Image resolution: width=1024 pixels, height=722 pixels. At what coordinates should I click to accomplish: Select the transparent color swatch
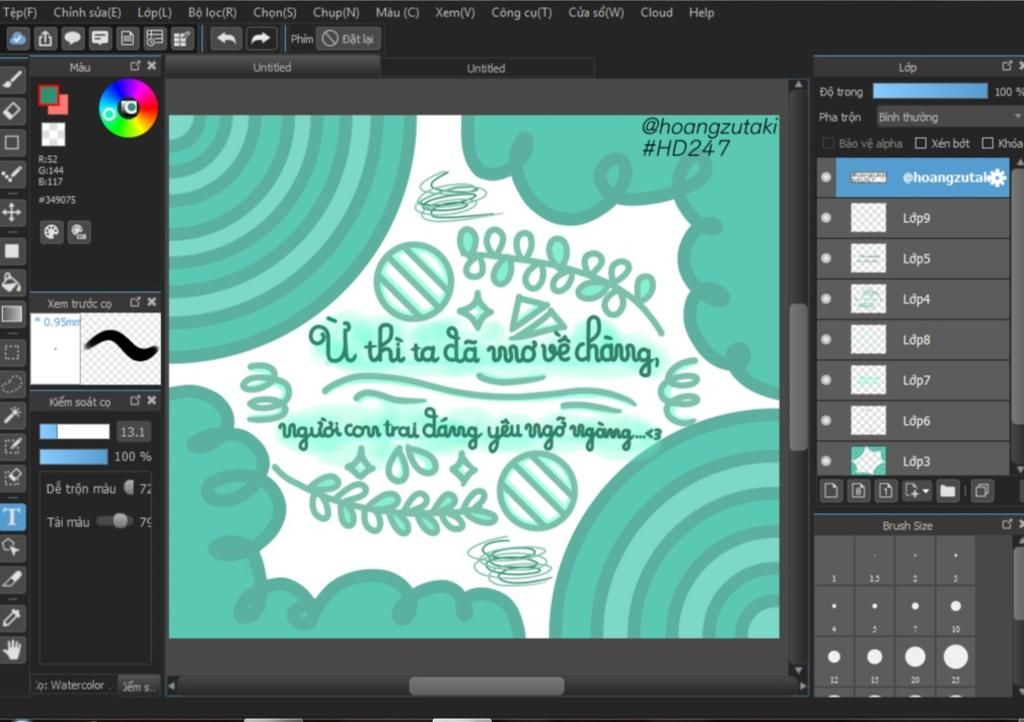pyautogui.click(x=53, y=134)
